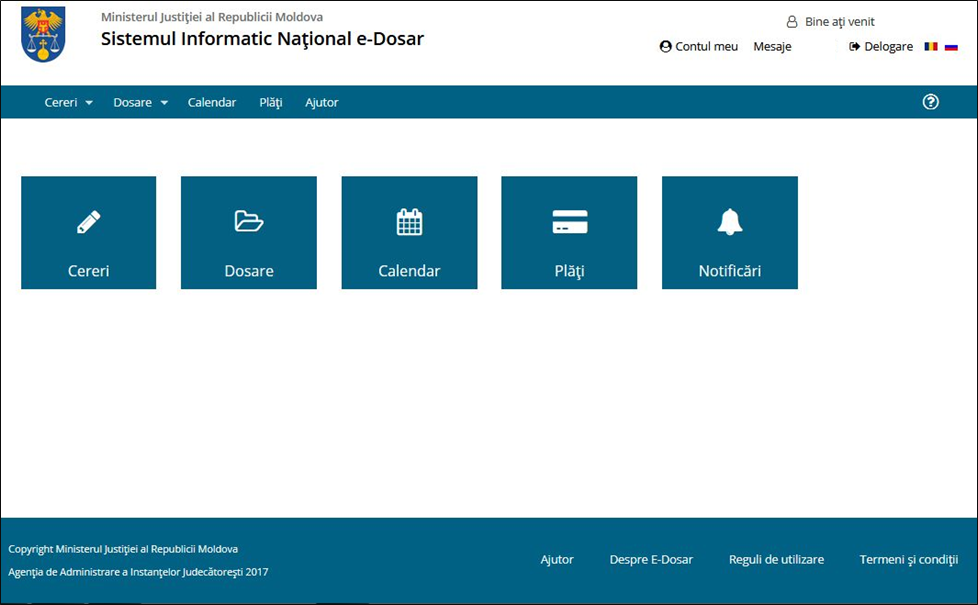The height and width of the screenshot is (605, 978).
Task: Open Contul meu account page
Action: 699,47
